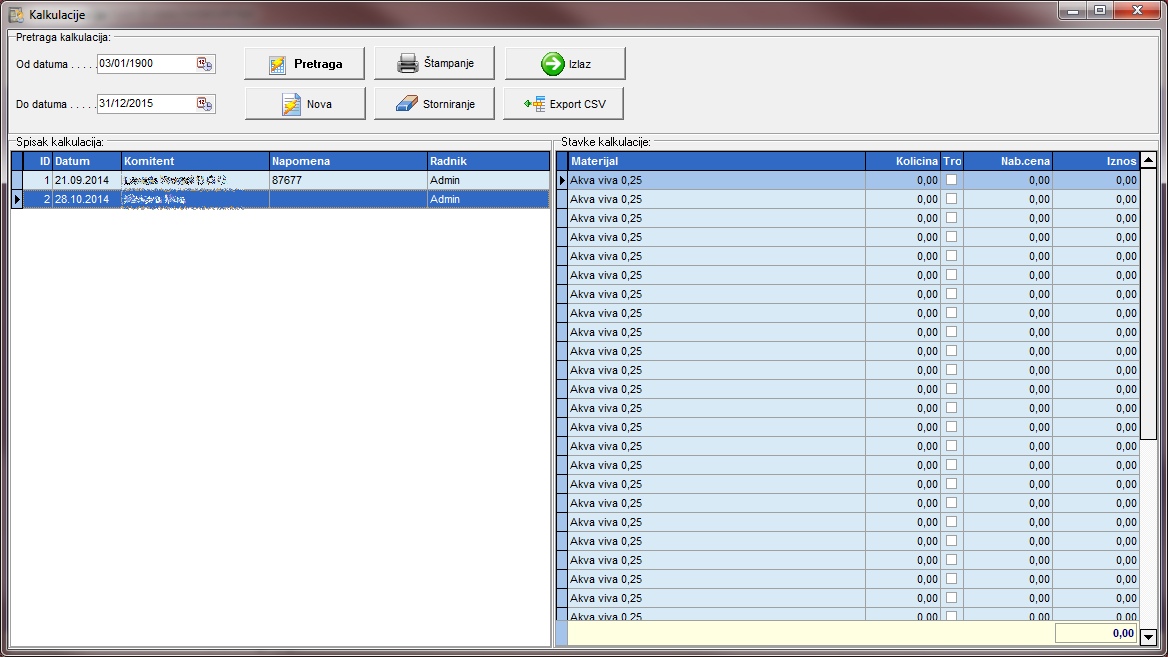Click Iznos column header
This screenshot has height=657, width=1168.
click(1096, 161)
